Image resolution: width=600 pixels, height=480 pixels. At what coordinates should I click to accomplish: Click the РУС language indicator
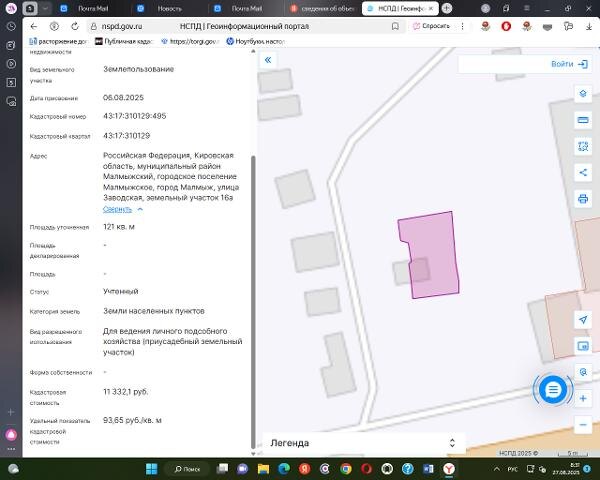tap(512, 469)
